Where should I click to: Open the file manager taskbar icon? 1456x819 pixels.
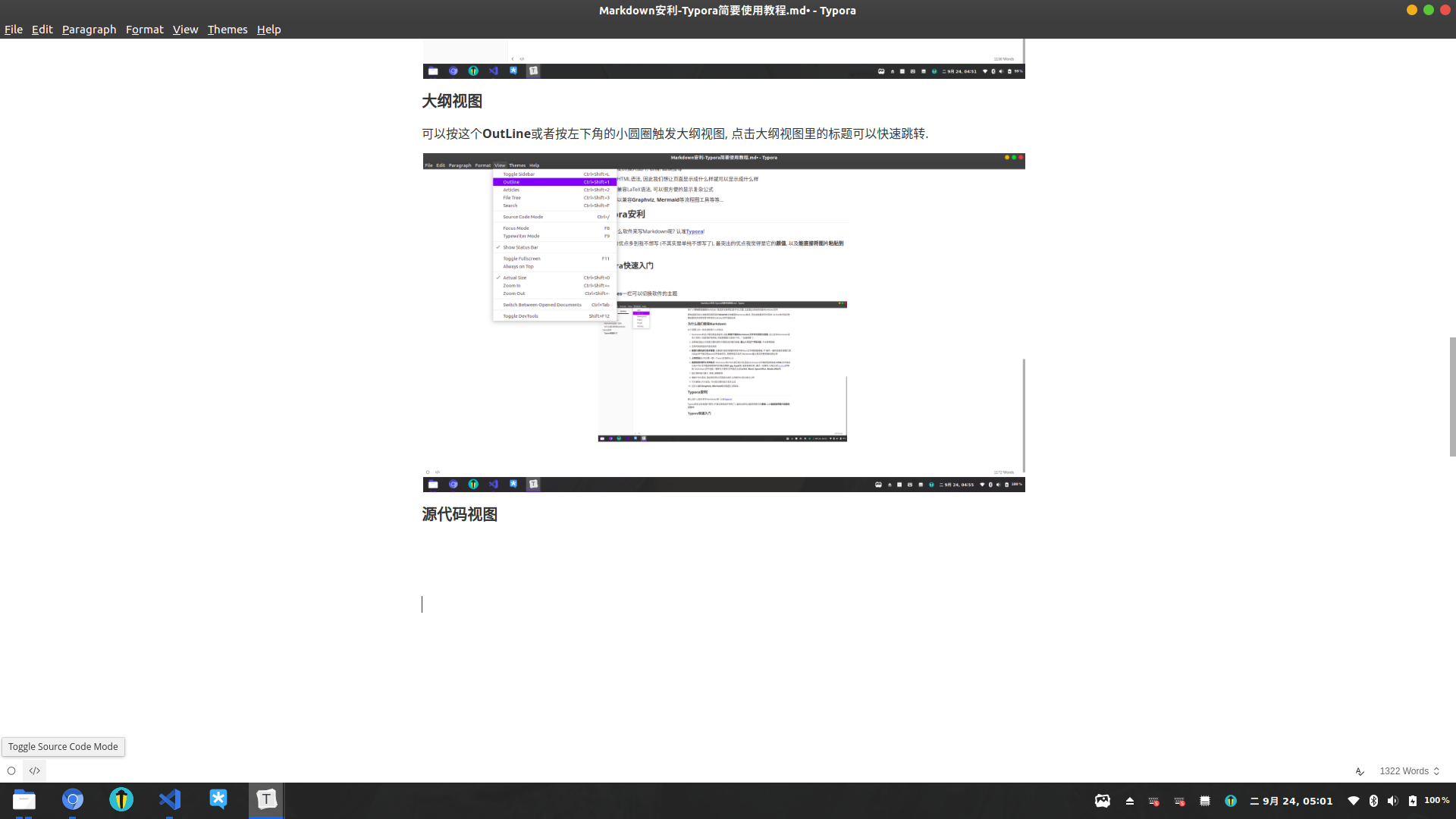[x=24, y=799]
